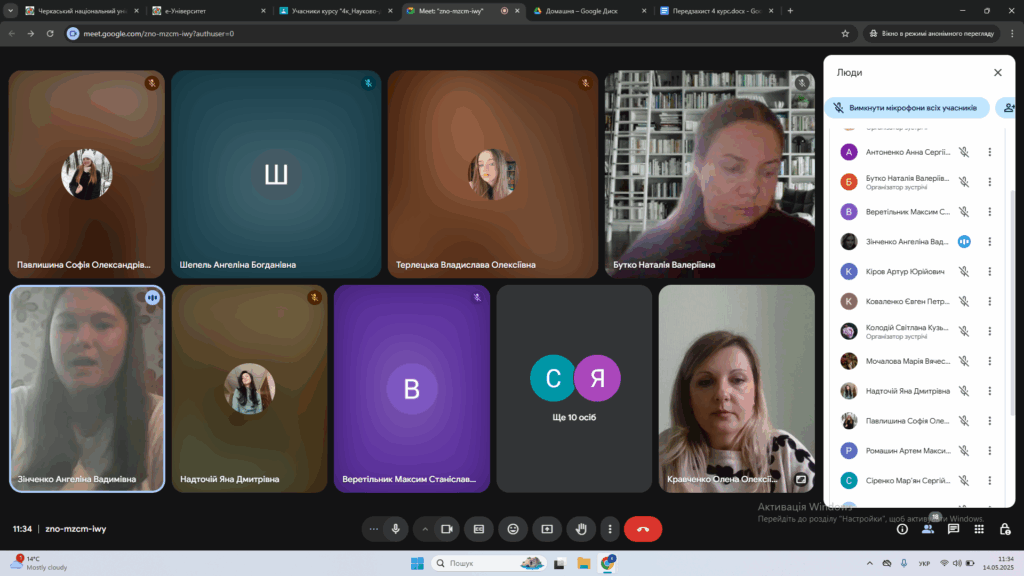This screenshot has height=576, width=1024.
Task: Click the share screen icon
Action: click(x=547, y=528)
